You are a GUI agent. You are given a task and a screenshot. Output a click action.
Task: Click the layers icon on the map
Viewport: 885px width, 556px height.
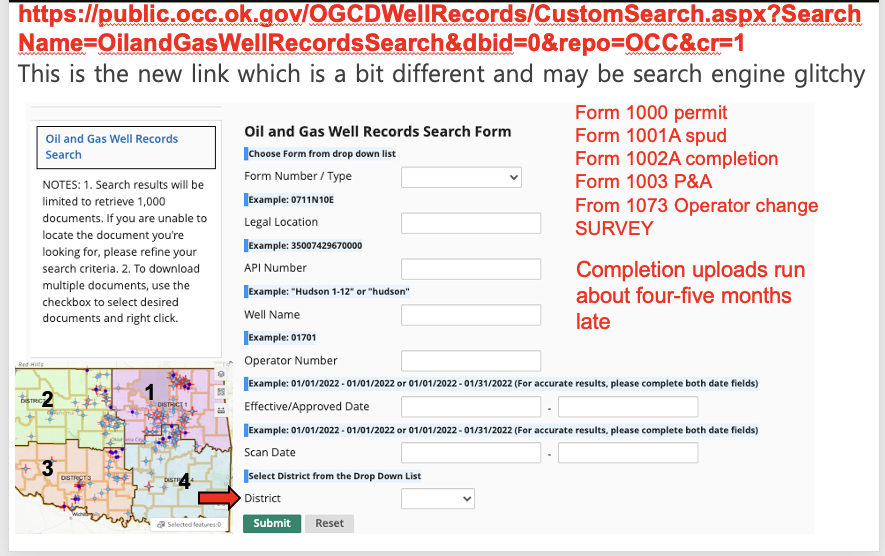tap(221, 374)
